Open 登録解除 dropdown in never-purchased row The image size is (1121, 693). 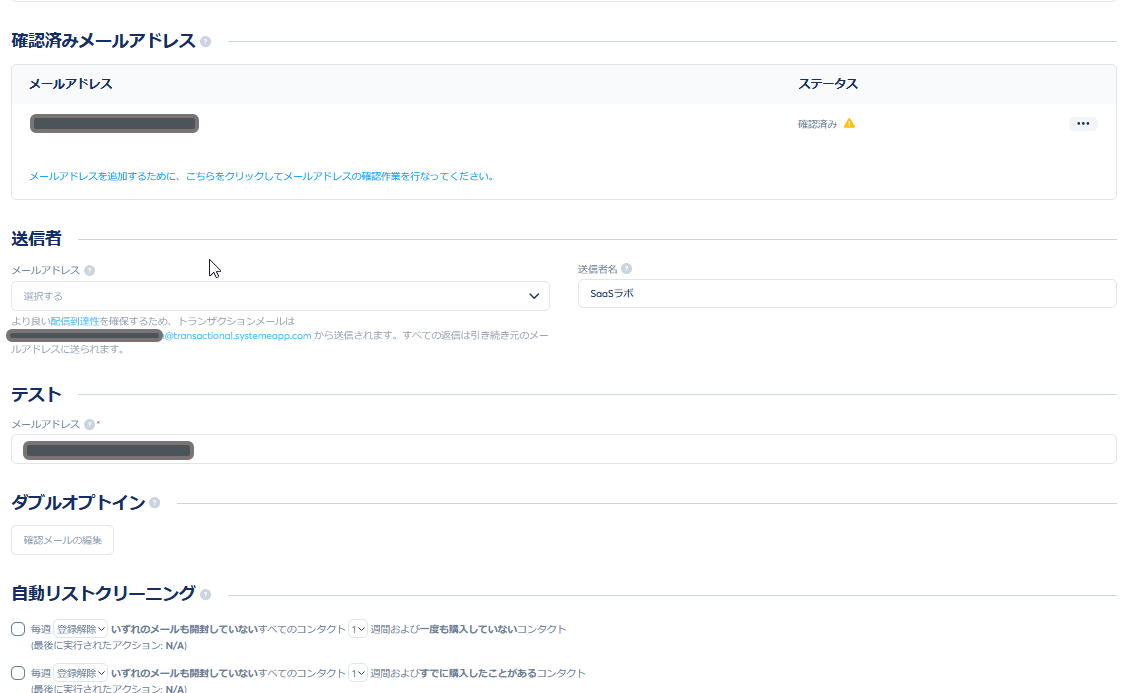pyautogui.click(x=81, y=629)
